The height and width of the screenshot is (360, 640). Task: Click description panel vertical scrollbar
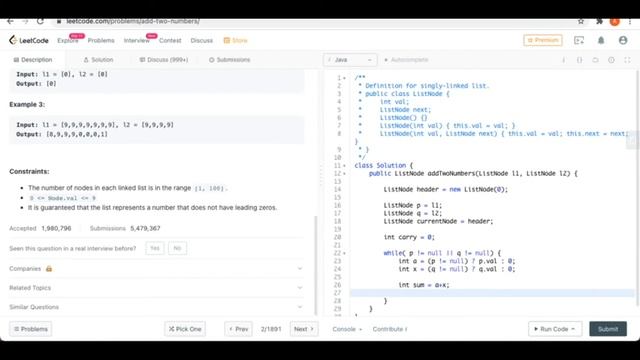click(316, 265)
